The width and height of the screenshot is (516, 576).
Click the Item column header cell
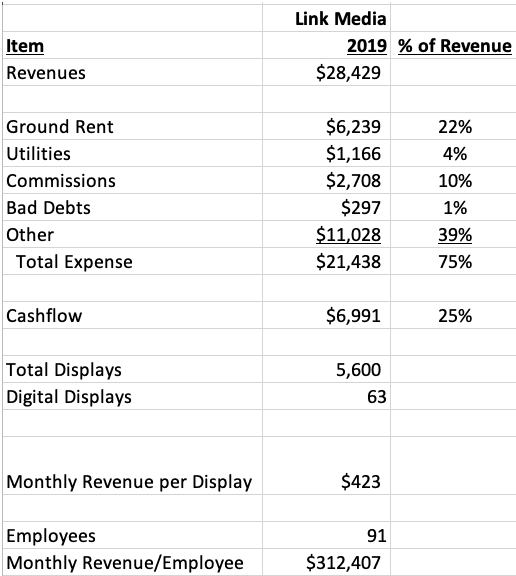[x=133, y=46]
